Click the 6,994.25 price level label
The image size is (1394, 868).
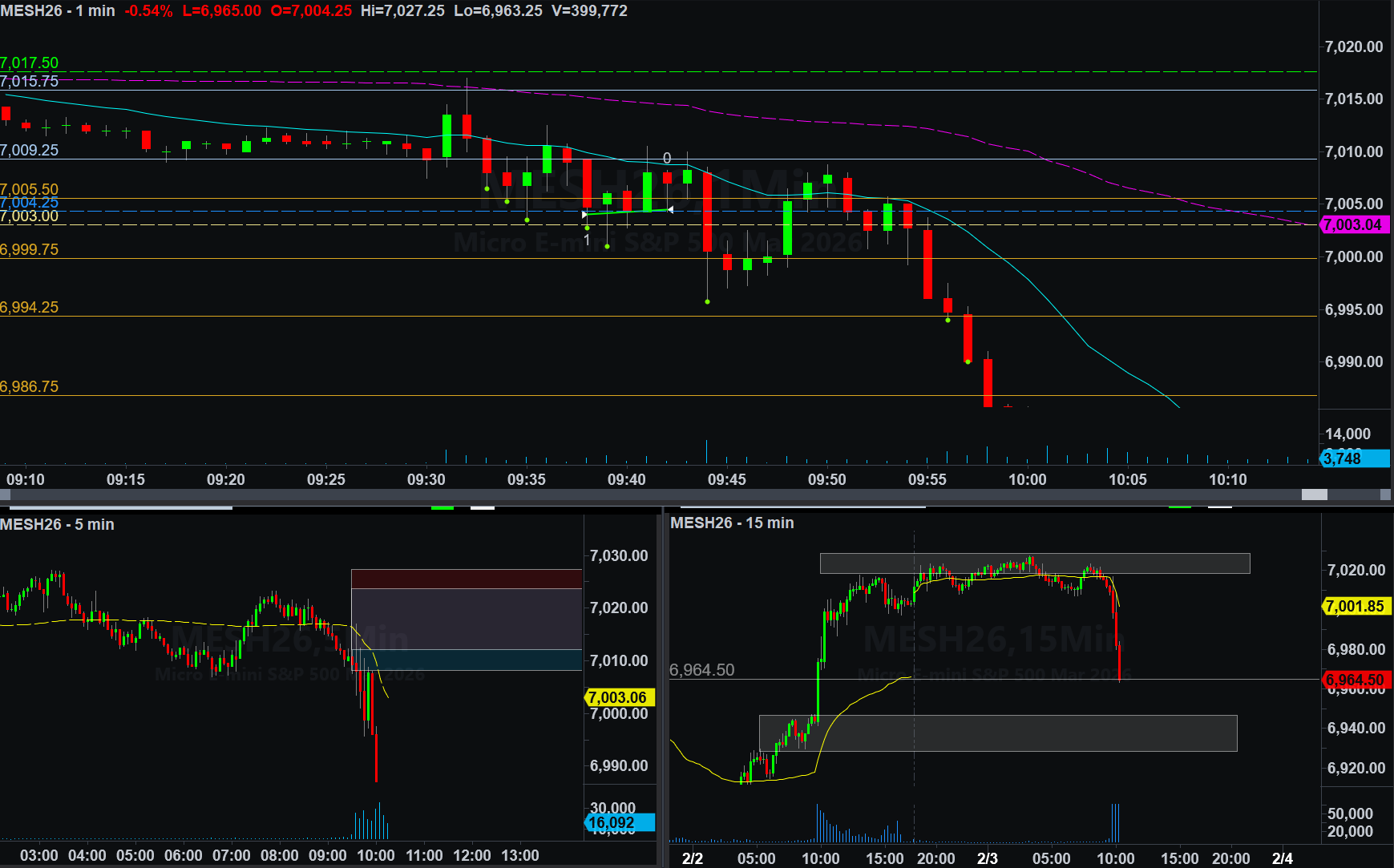point(30,307)
